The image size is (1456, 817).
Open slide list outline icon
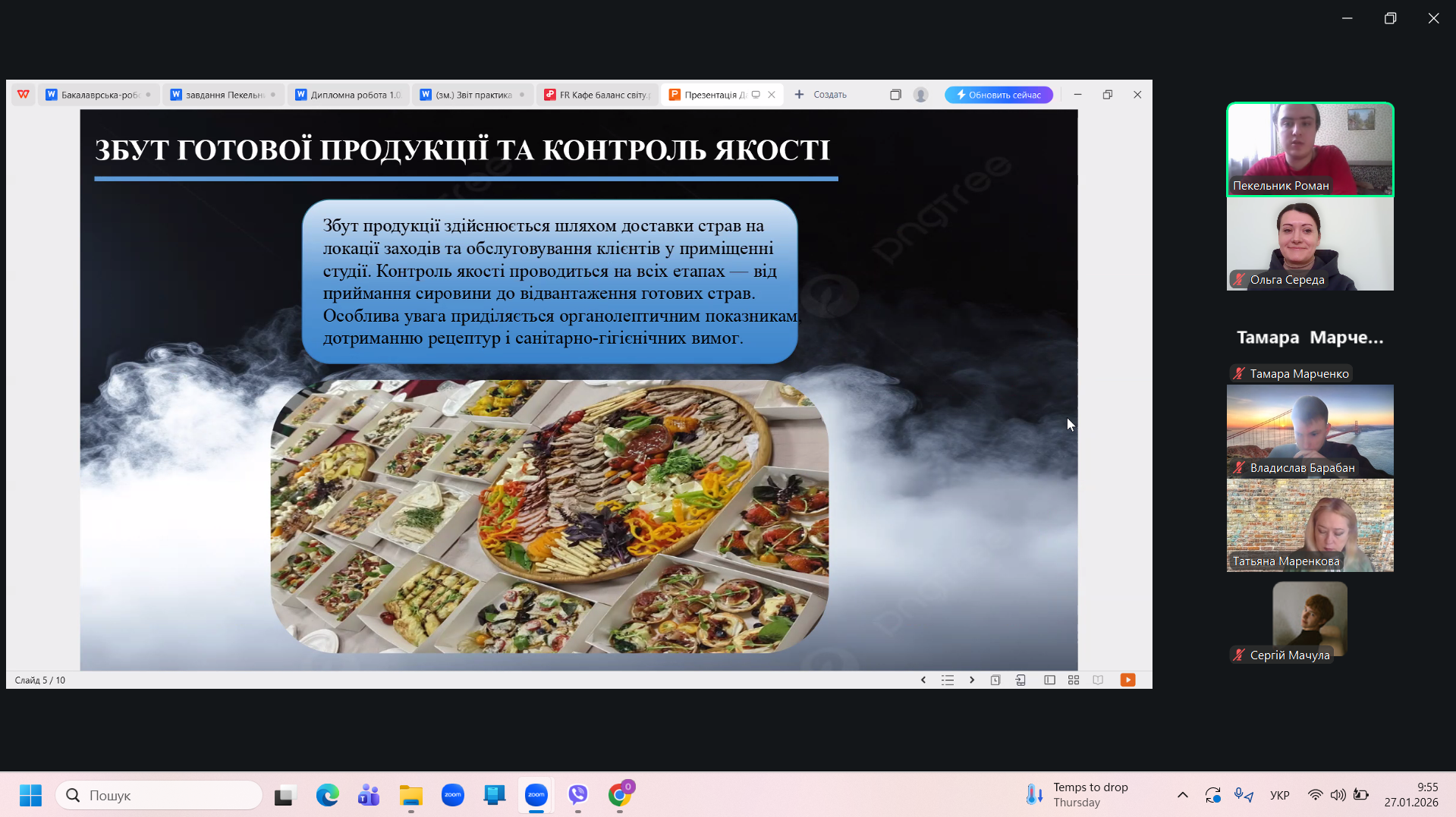pyautogui.click(x=948, y=680)
